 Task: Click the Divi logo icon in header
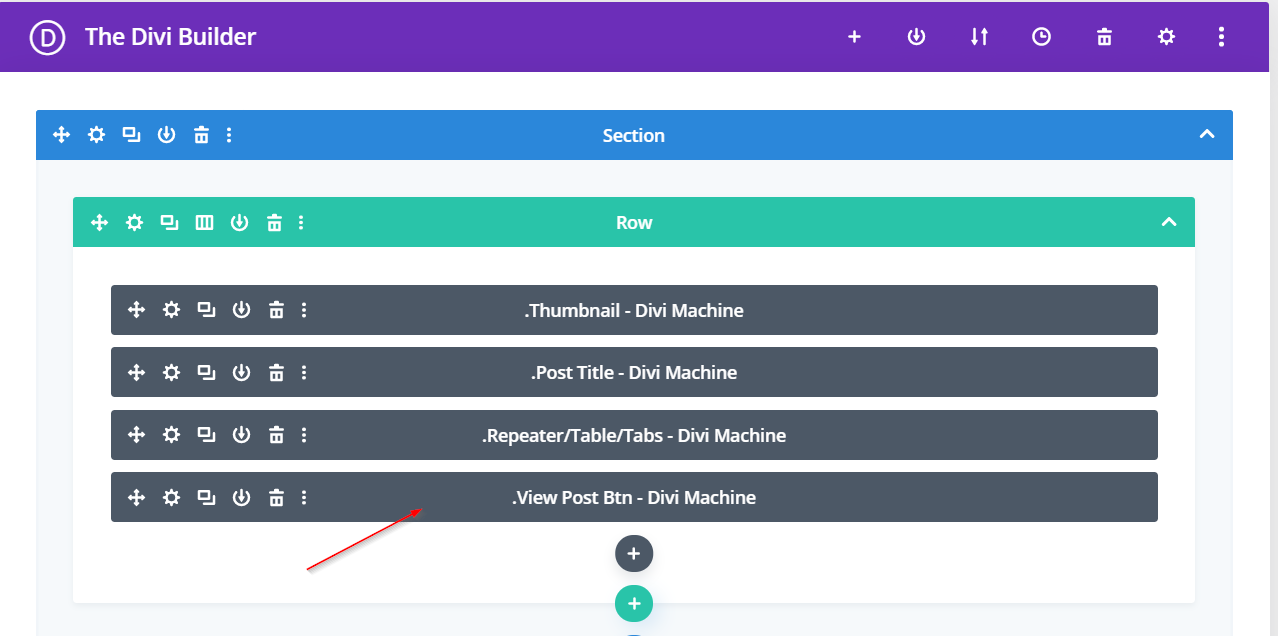[47, 37]
